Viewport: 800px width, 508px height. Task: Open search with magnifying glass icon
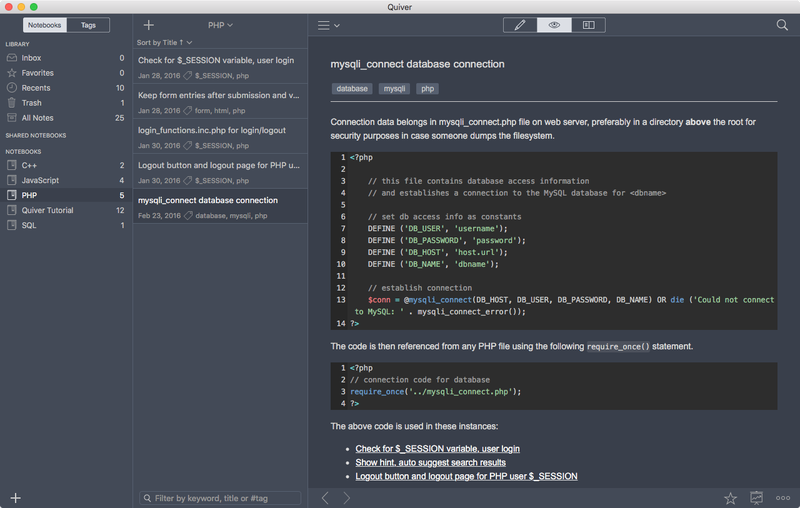point(782,25)
